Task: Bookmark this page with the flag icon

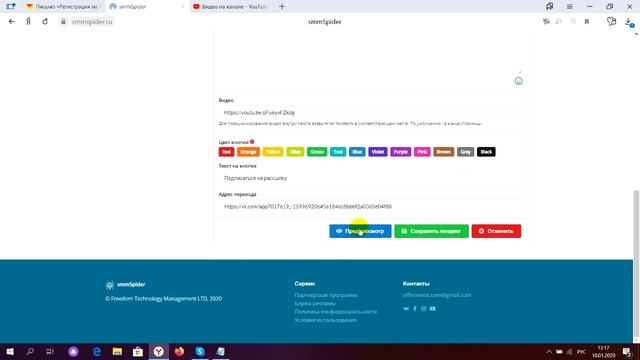Action: click(x=587, y=22)
